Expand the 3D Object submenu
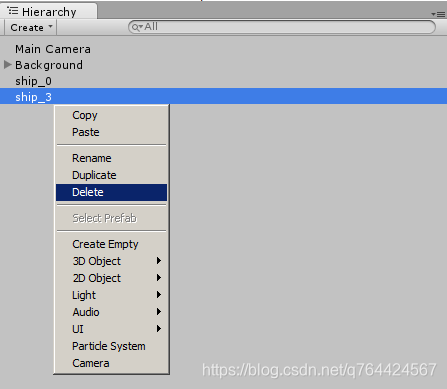The width and height of the screenshot is (447, 389). (x=111, y=261)
